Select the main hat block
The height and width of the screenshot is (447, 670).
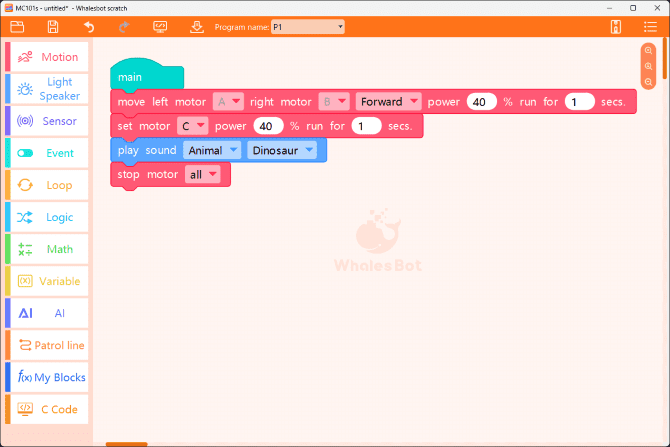(x=147, y=76)
